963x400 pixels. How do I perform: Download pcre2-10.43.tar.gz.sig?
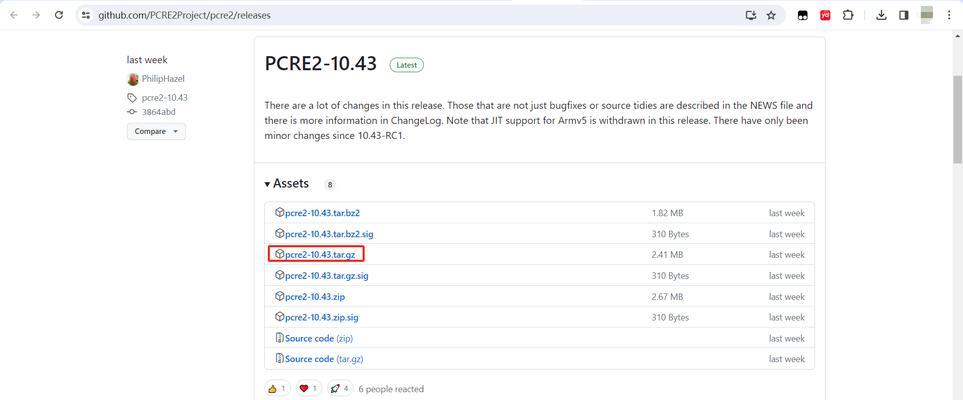pos(327,275)
